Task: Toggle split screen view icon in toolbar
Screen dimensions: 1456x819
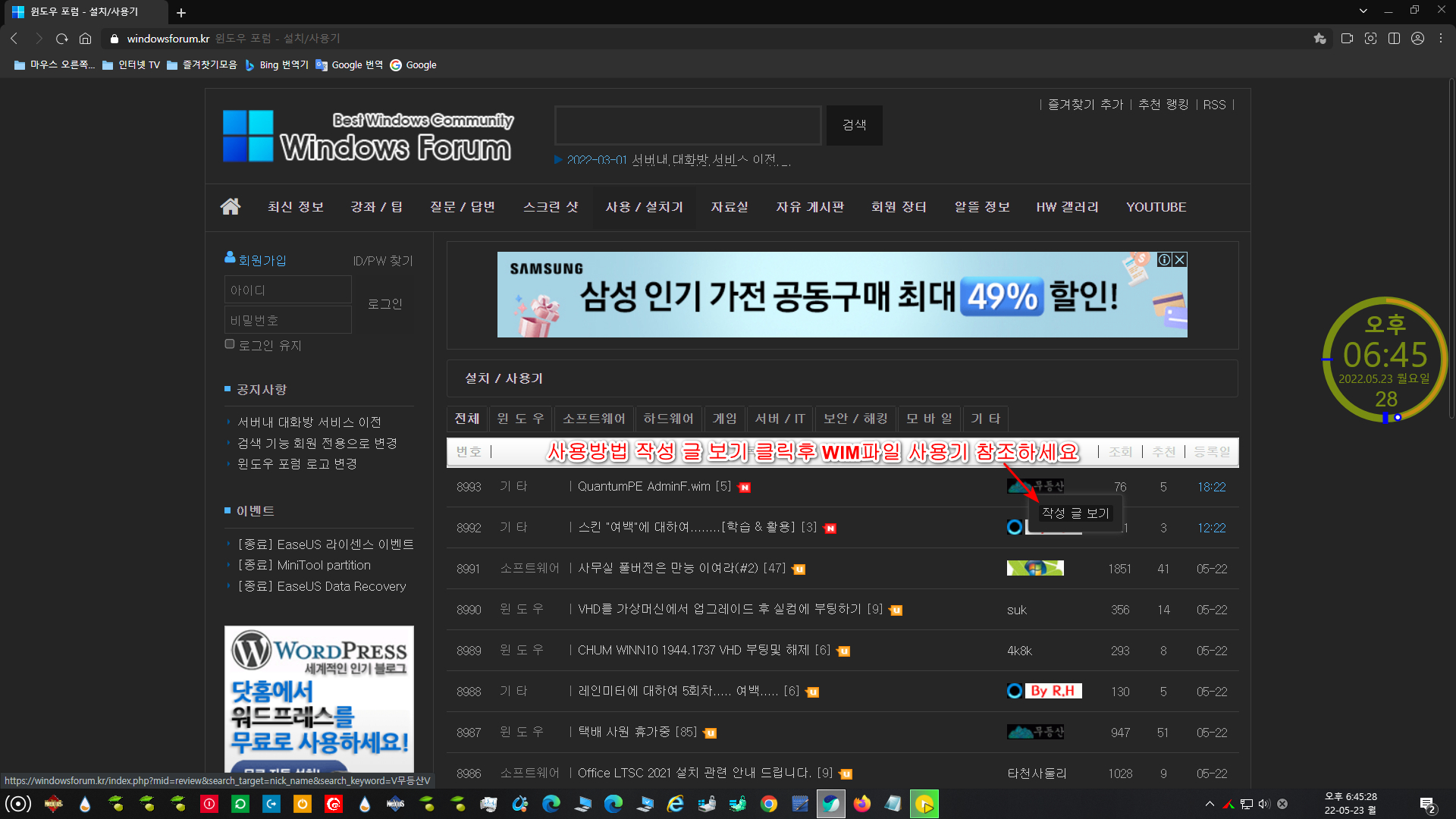Action: [1394, 39]
